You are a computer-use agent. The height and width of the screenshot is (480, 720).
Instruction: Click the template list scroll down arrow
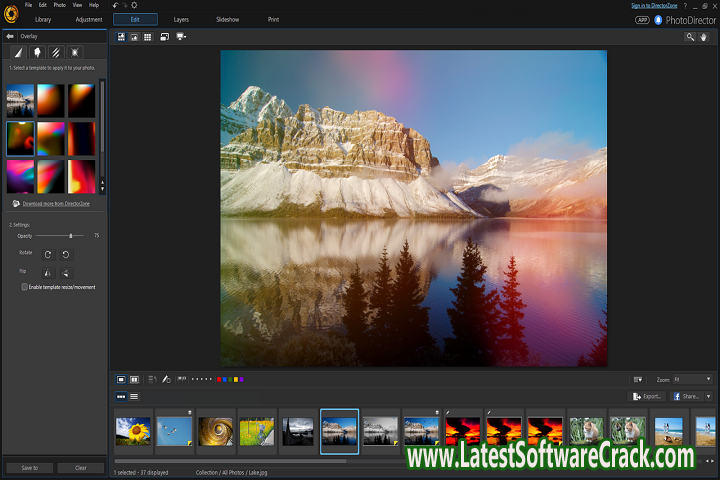(x=102, y=189)
